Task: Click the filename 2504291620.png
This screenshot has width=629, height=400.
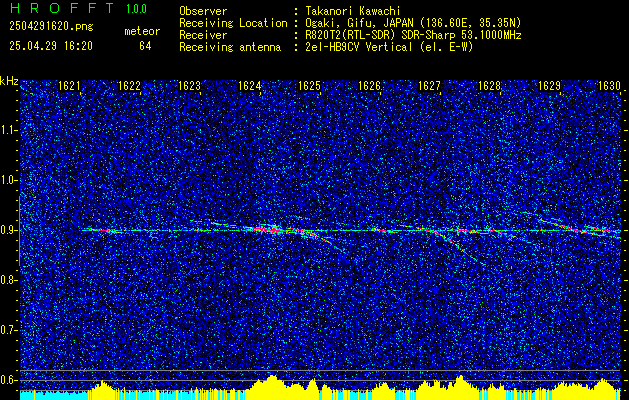Action: 51,27
